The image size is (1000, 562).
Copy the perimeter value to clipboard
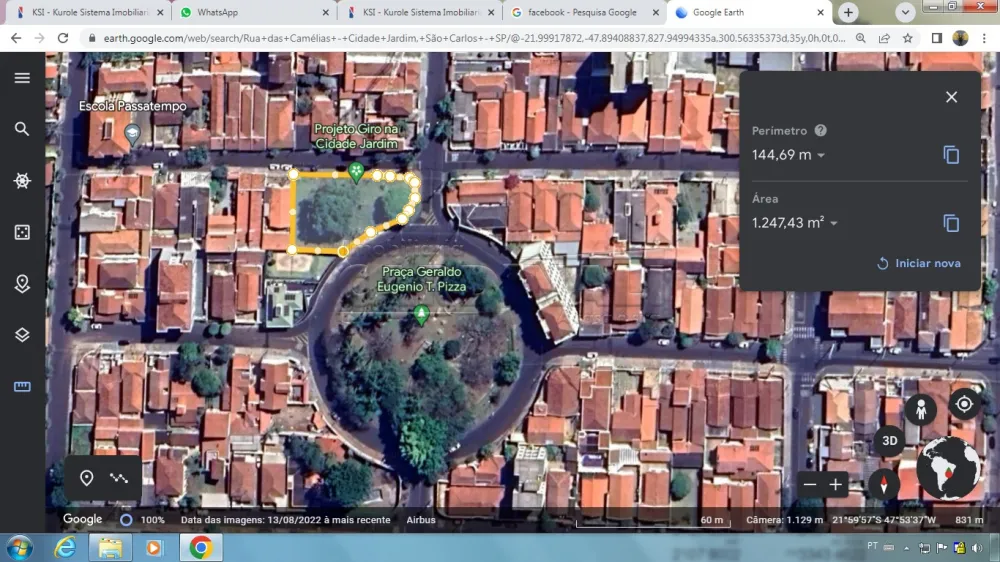click(951, 155)
